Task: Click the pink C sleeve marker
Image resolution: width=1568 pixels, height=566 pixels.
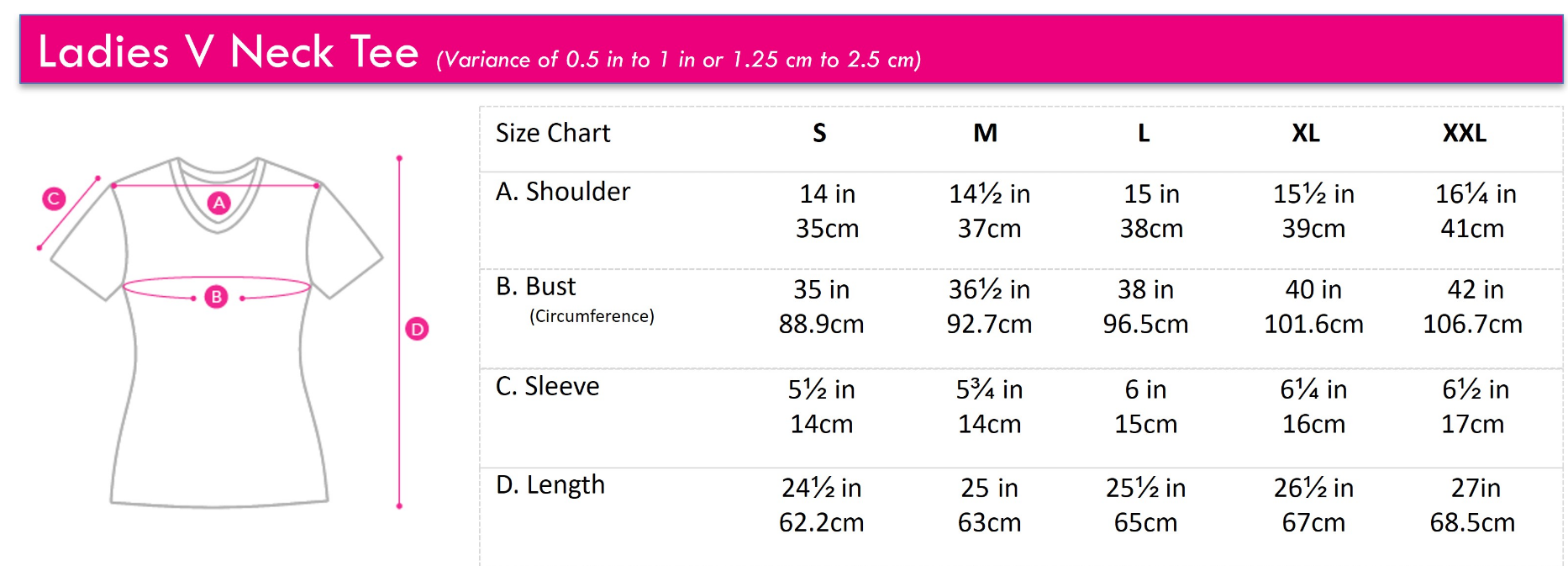Action: point(54,199)
